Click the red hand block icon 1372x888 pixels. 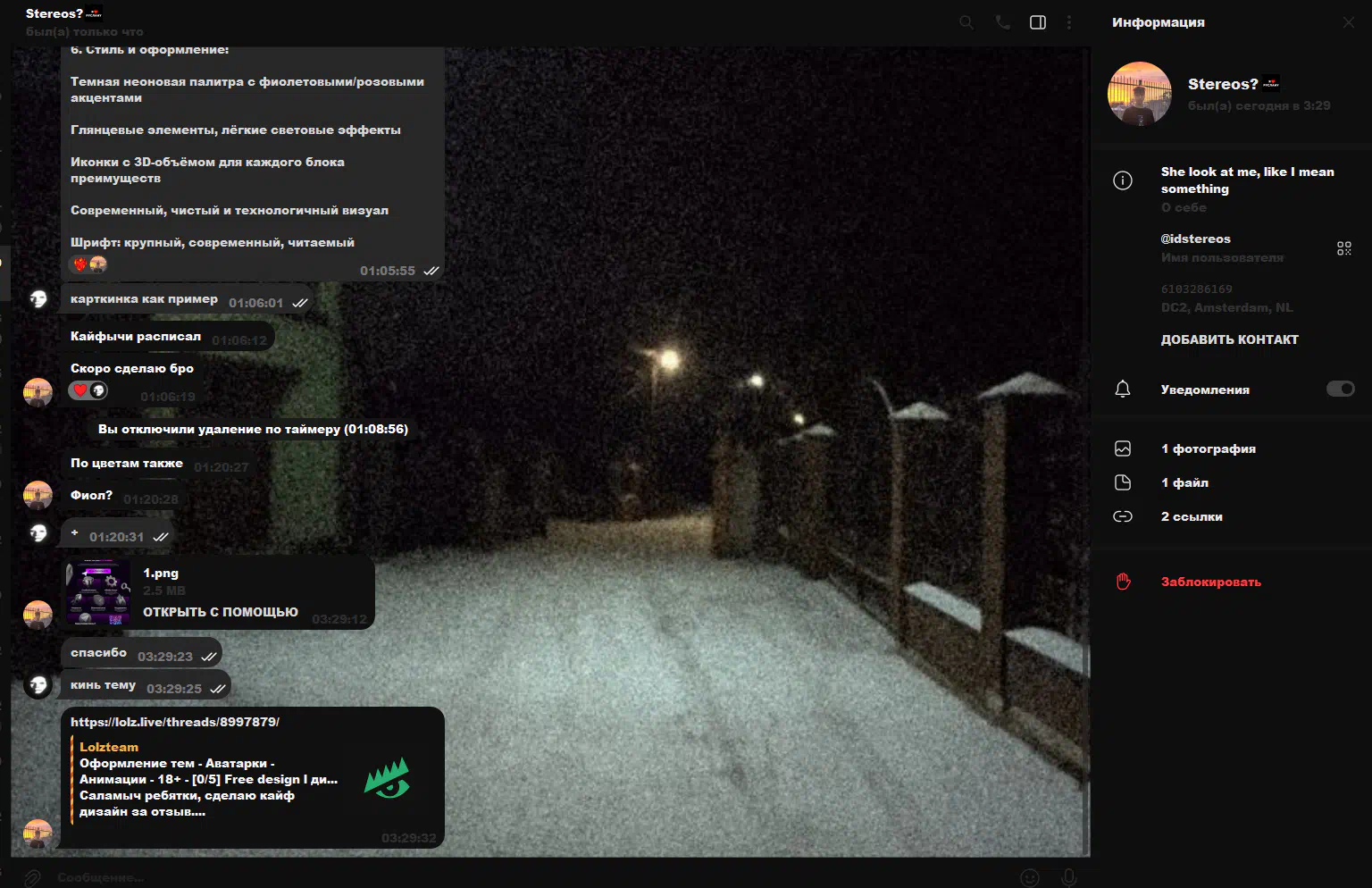point(1123,582)
